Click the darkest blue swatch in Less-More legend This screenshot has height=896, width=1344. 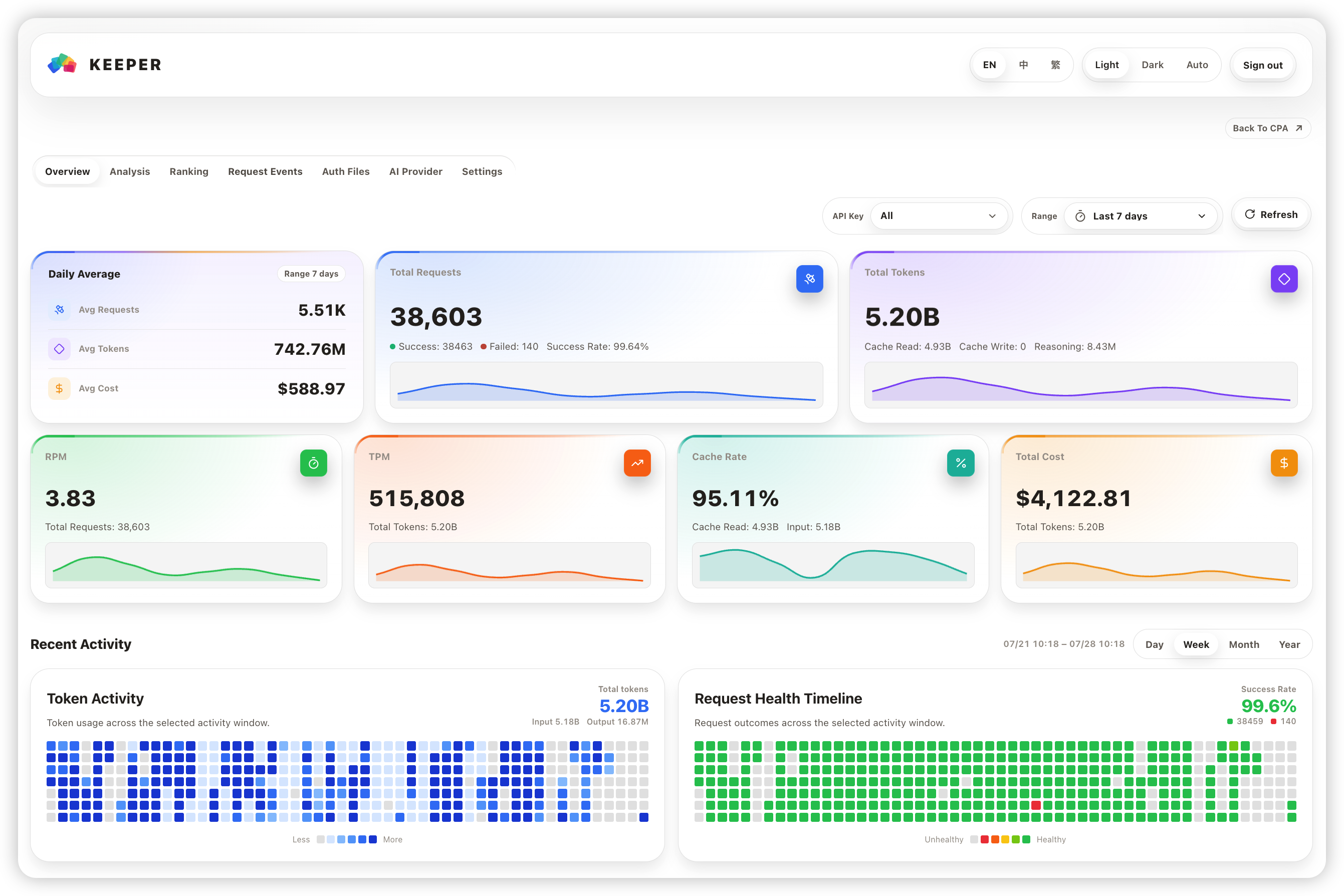pyautogui.click(x=372, y=839)
